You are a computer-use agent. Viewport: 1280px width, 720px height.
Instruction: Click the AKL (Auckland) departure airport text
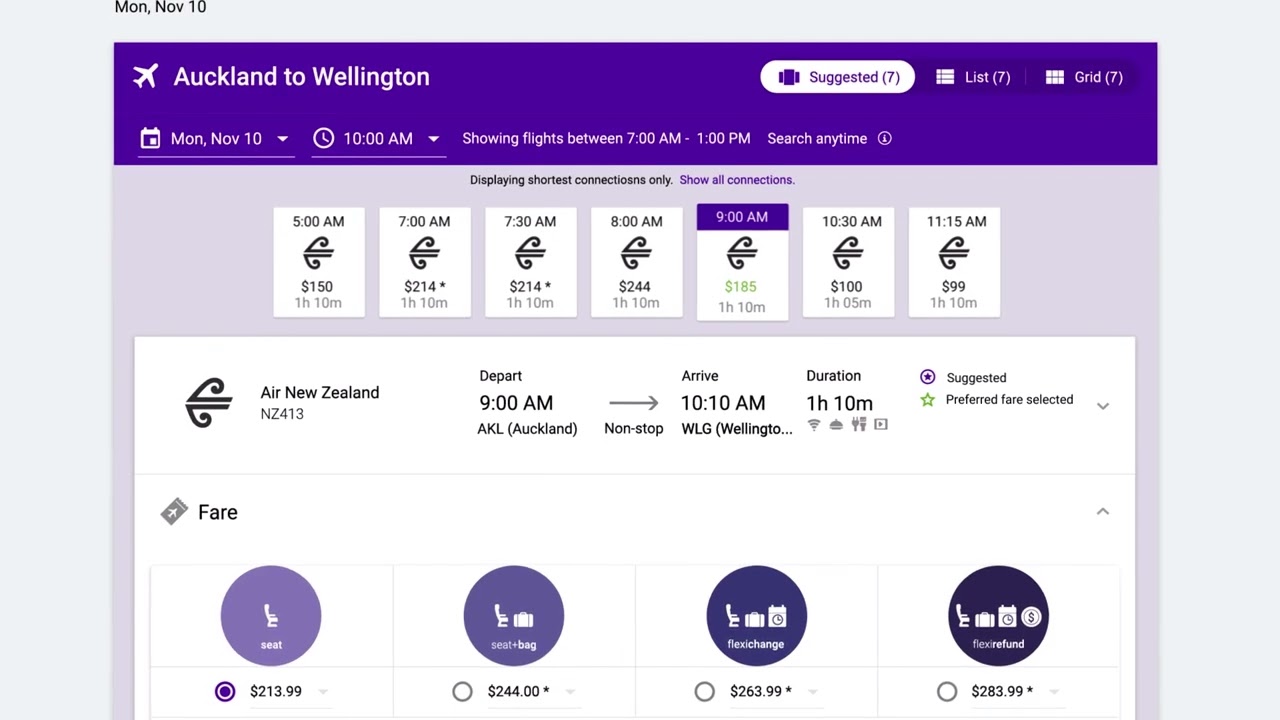pyautogui.click(x=527, y=429)
